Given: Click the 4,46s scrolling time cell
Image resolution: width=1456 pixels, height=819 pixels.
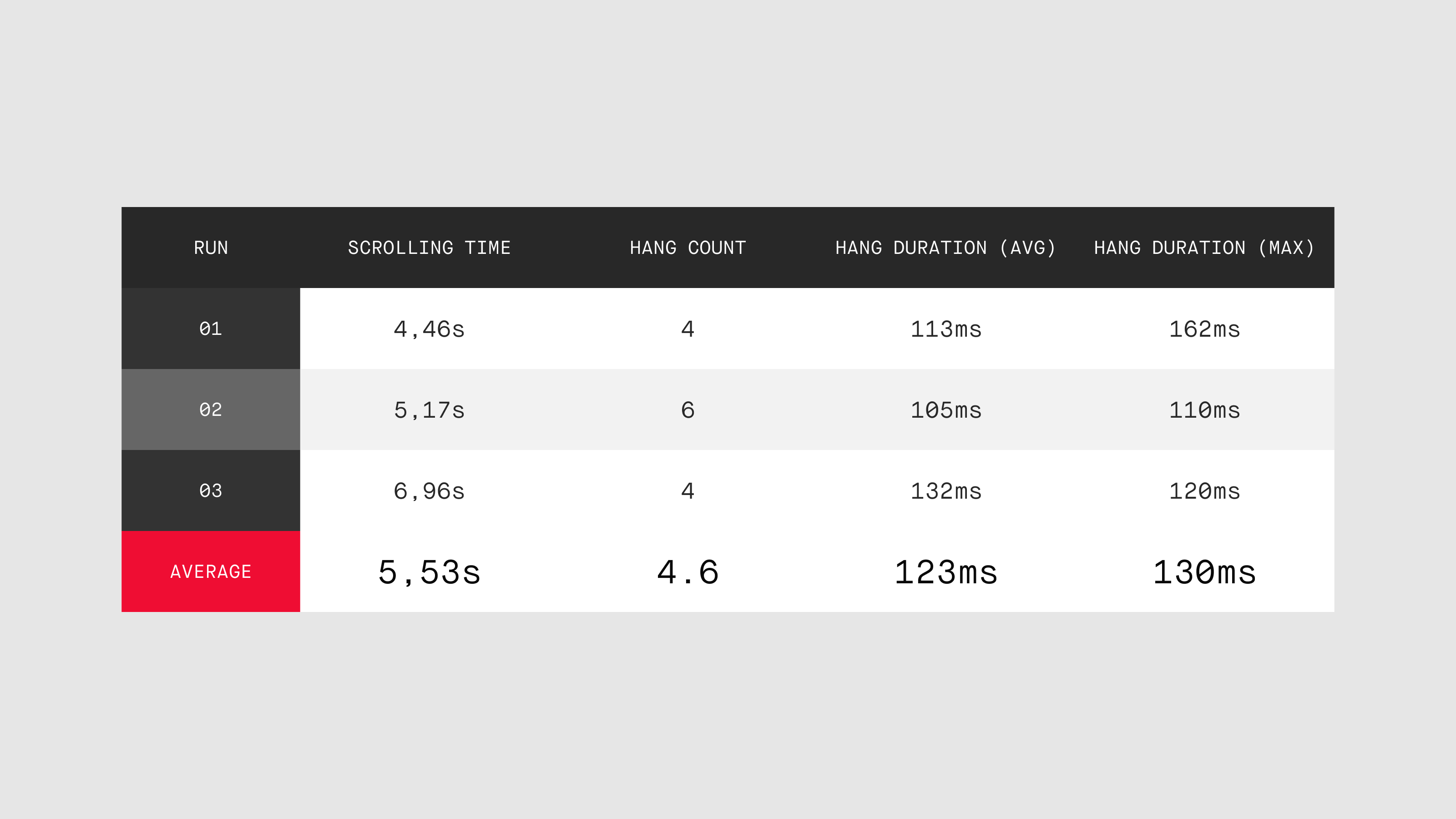Looking at the screenshot, I should click(x=429, y=329).
